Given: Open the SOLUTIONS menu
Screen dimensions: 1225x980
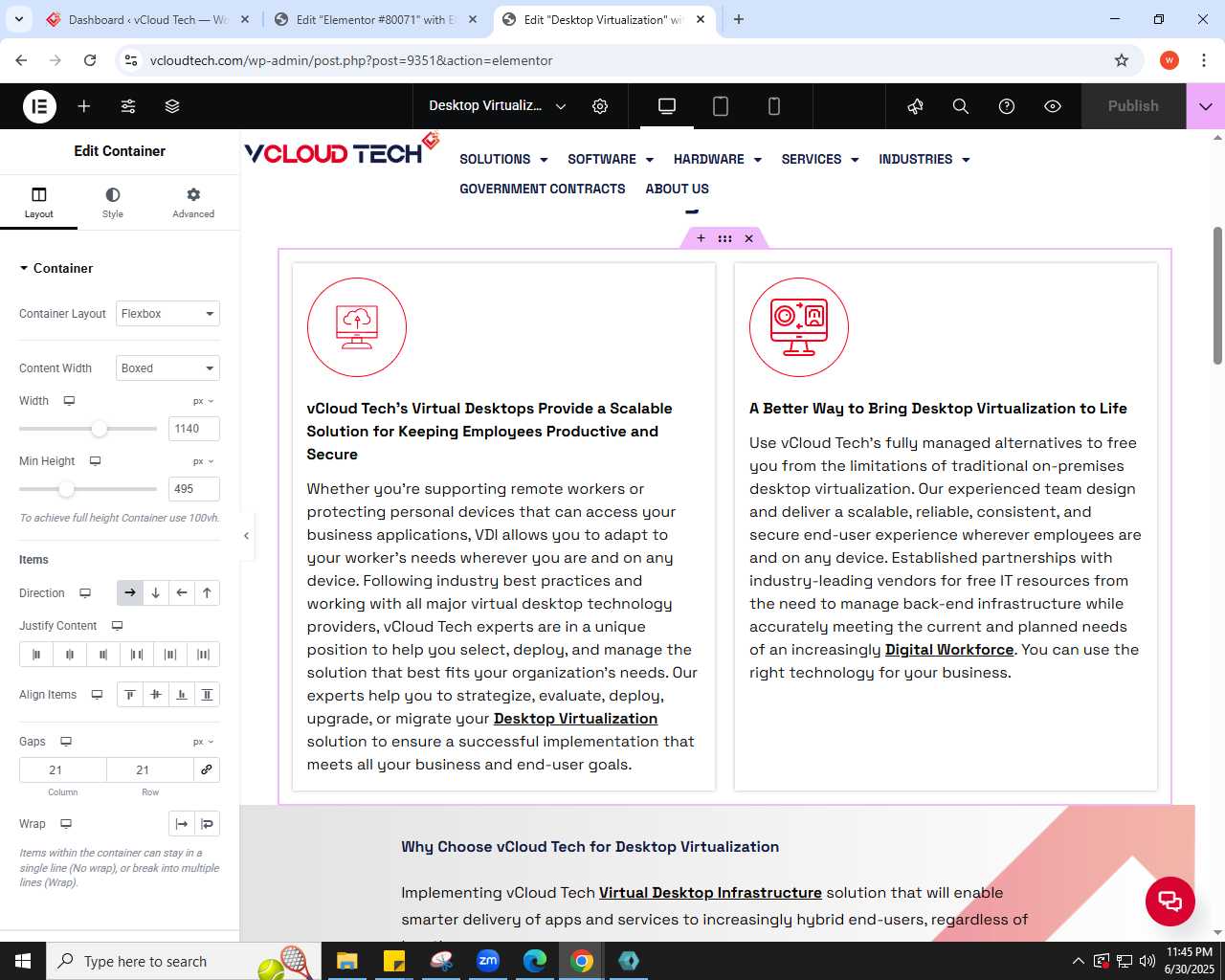Looking at the screenshot, I should click(503, 159).
